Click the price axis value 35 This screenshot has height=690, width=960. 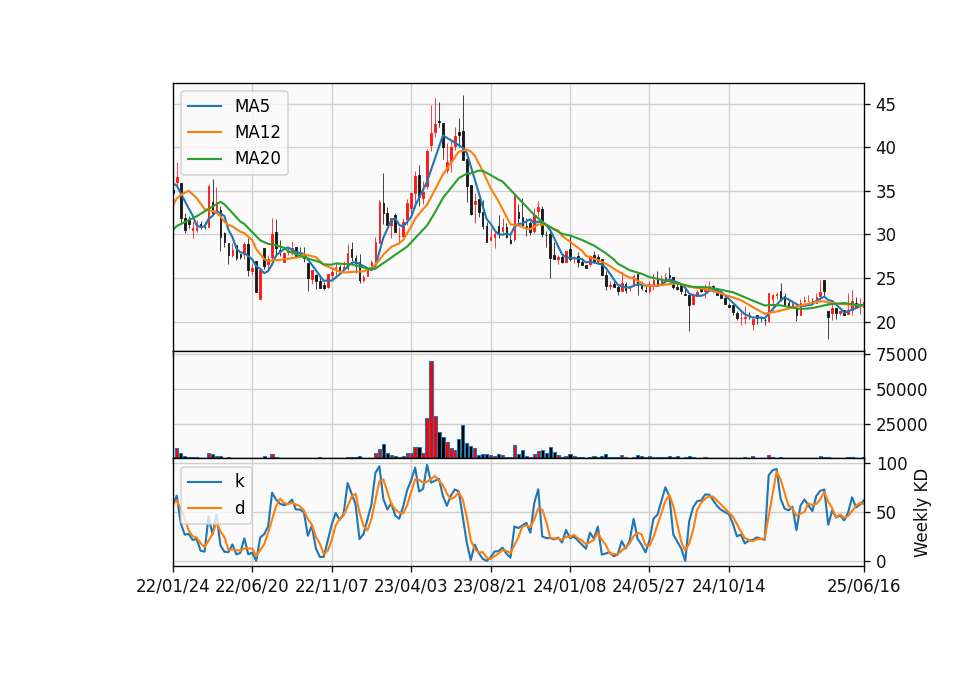tap(885, 192)
